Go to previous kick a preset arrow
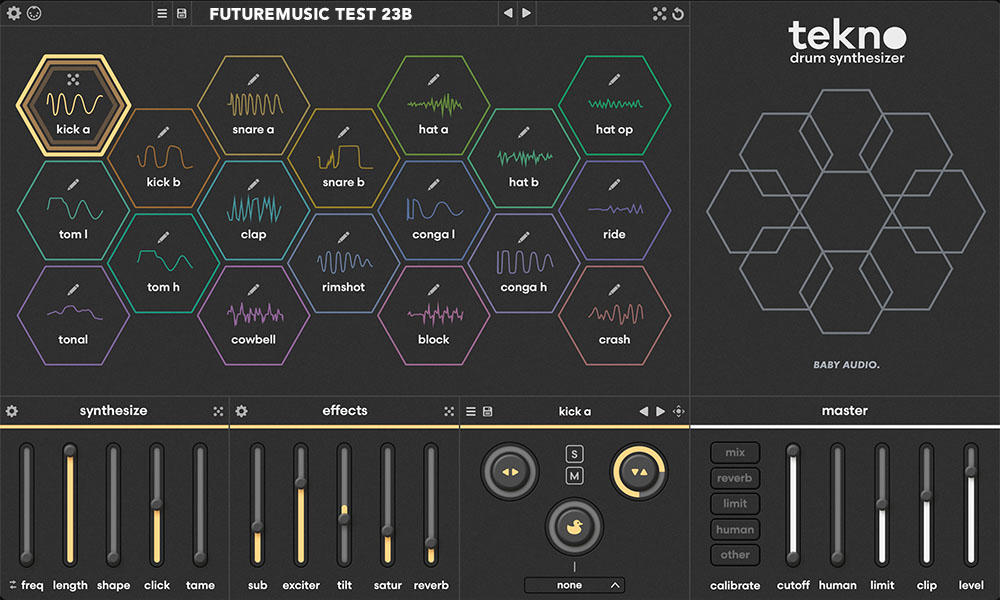The width and height of the screenshot is (1000, 600). point(643,412)
